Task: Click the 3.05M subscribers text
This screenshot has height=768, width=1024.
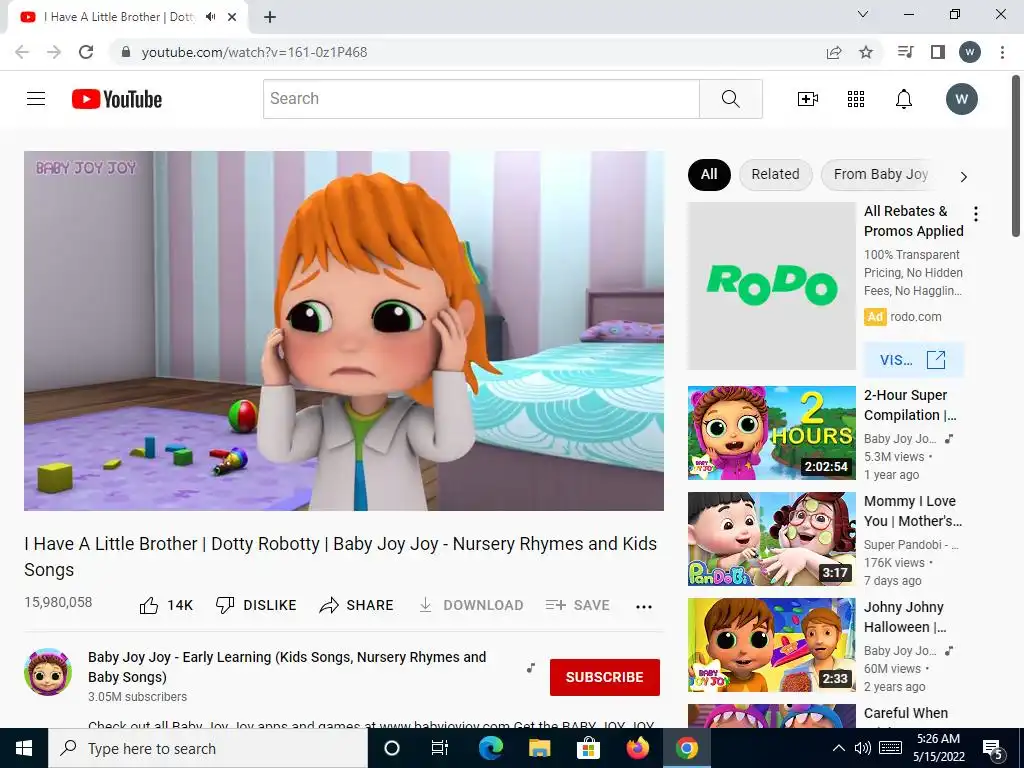Action: pyautogui.click(x=137, y=697)
